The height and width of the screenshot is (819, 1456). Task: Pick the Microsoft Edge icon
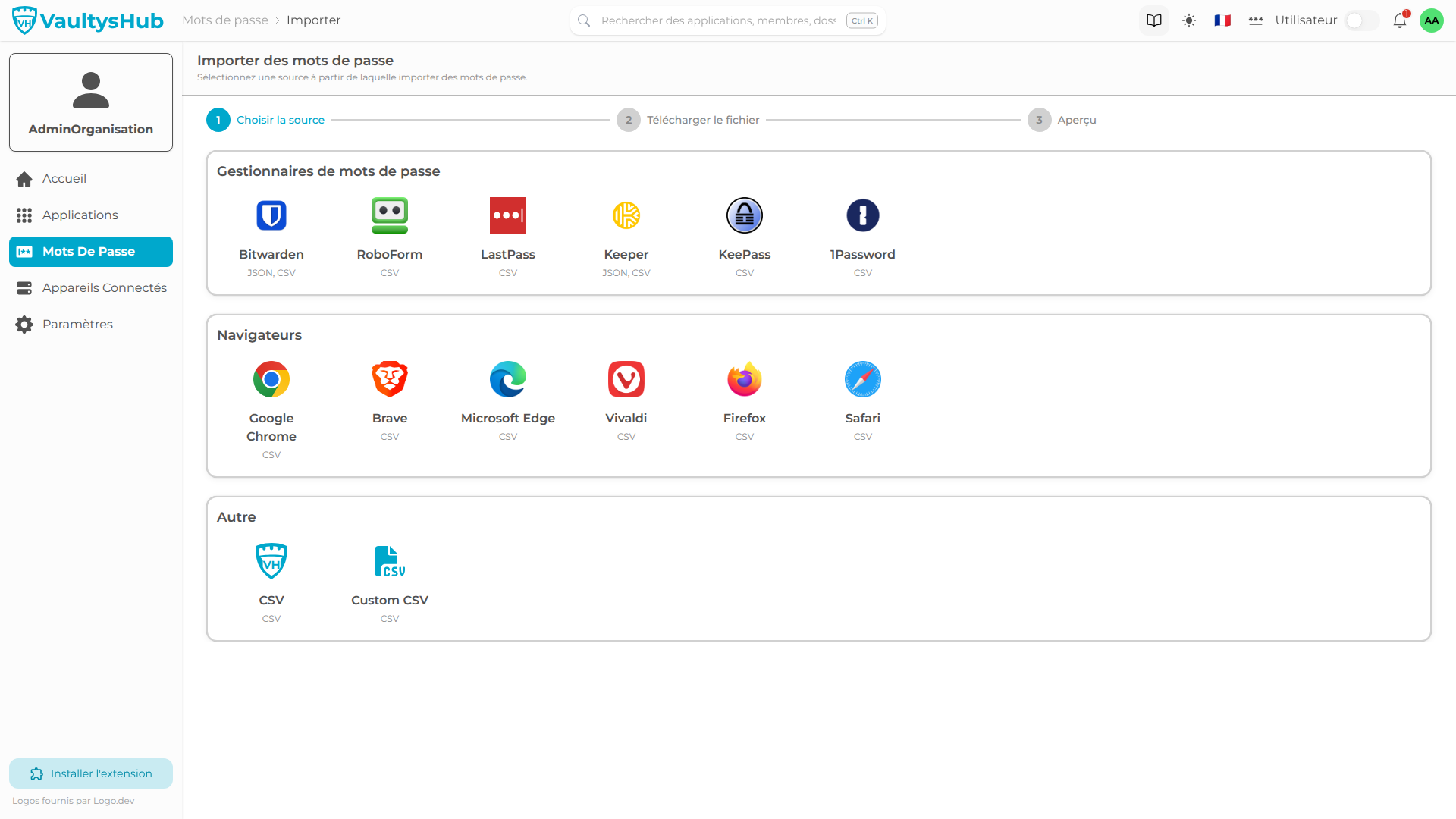pos(508,379)
